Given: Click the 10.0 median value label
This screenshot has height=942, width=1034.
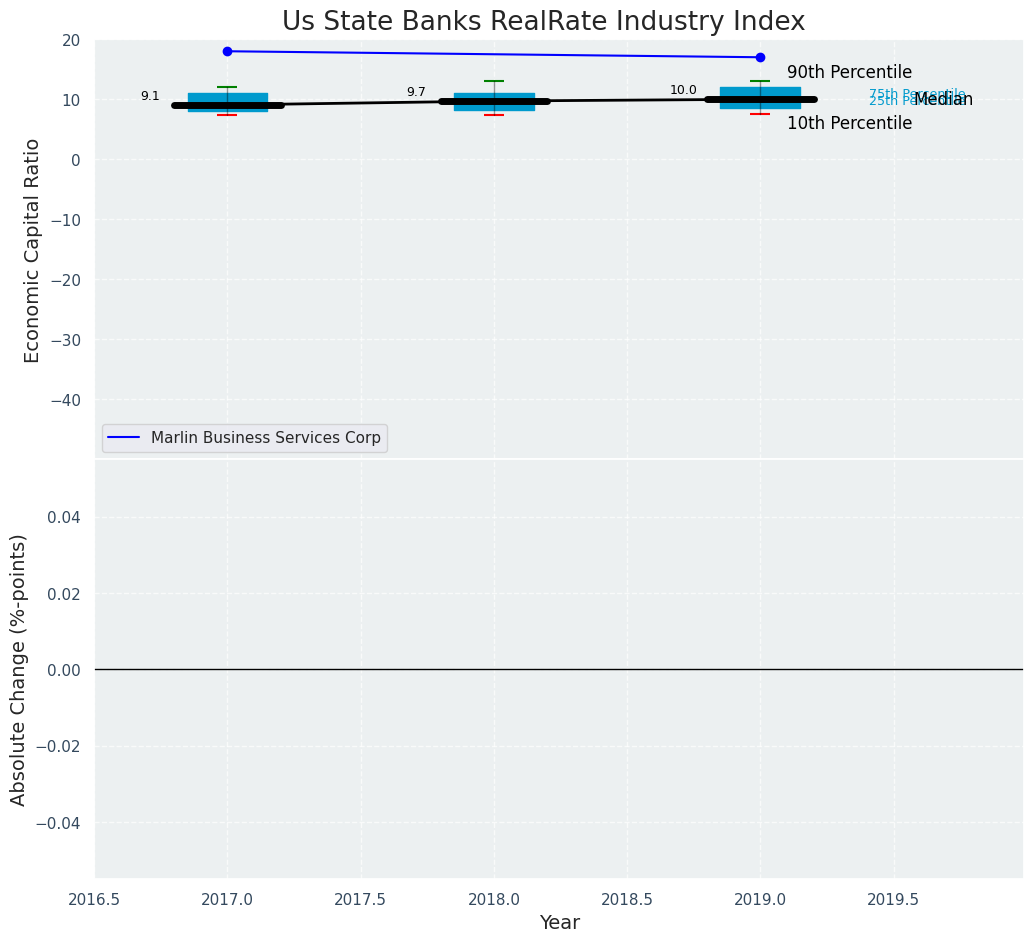Looking at the screenshot, I should (683, 90).
